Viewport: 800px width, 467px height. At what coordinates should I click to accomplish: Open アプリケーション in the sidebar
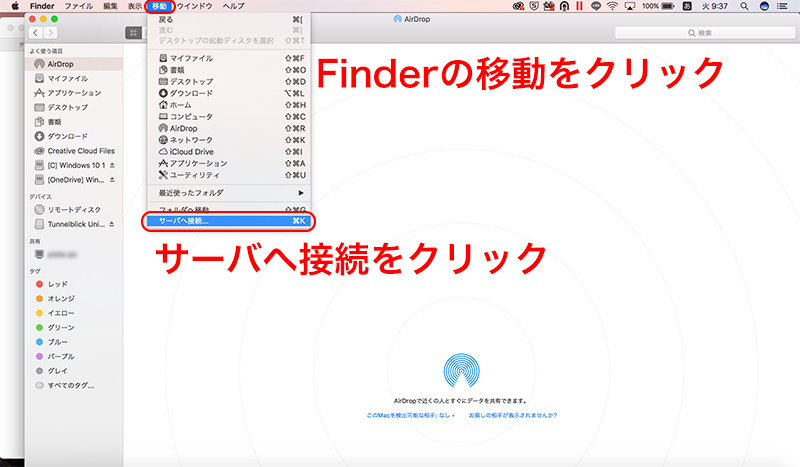[74, 93]
